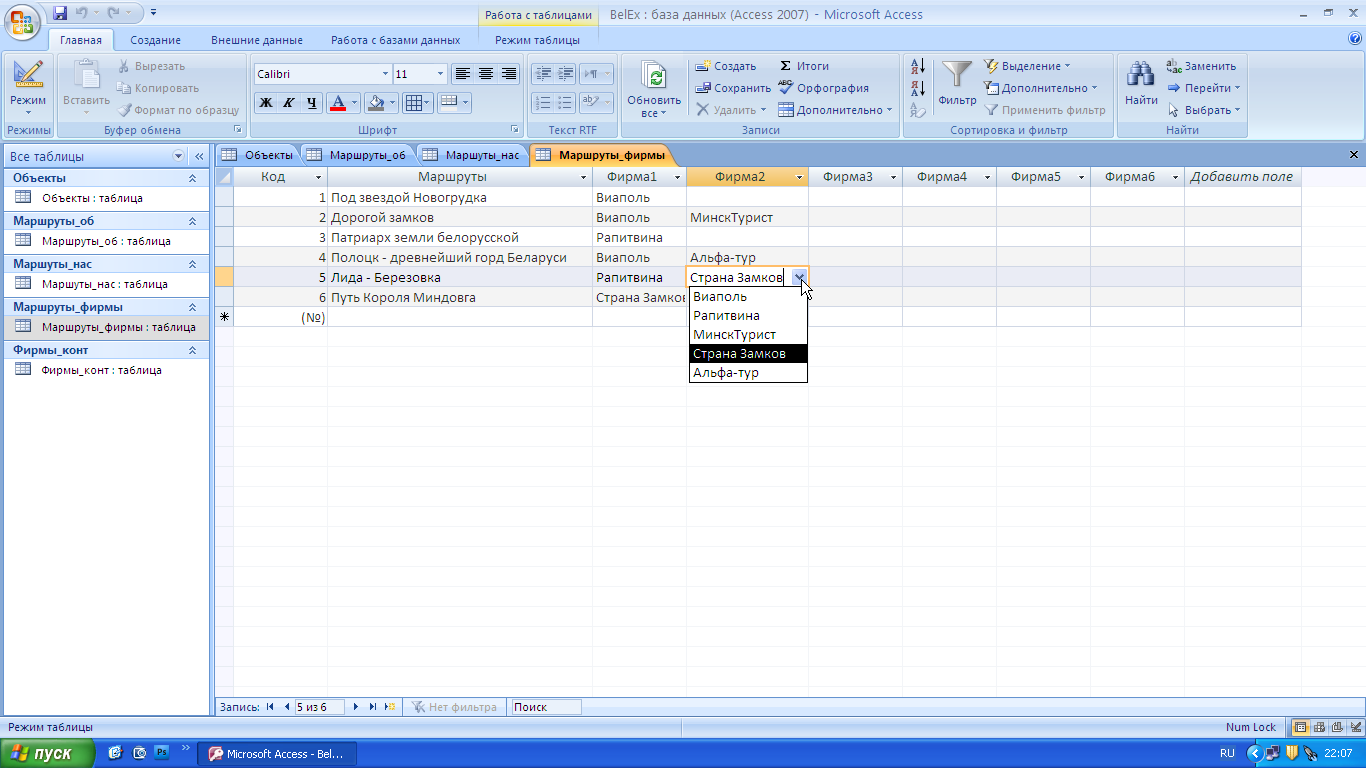1366x768 pixels.
Task: Toggle underline Ч formatting
Action: pyautogui.click(x=311, y=102)
